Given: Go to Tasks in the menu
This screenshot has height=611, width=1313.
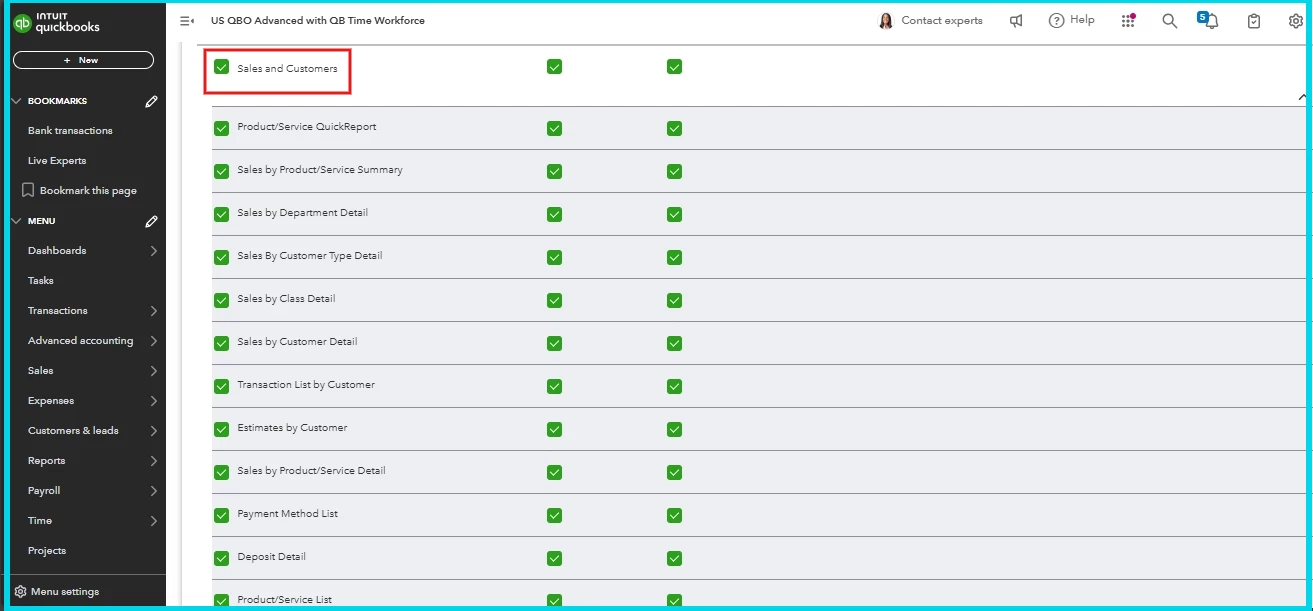Looking at the screenshot, I should tap(41, 281).
